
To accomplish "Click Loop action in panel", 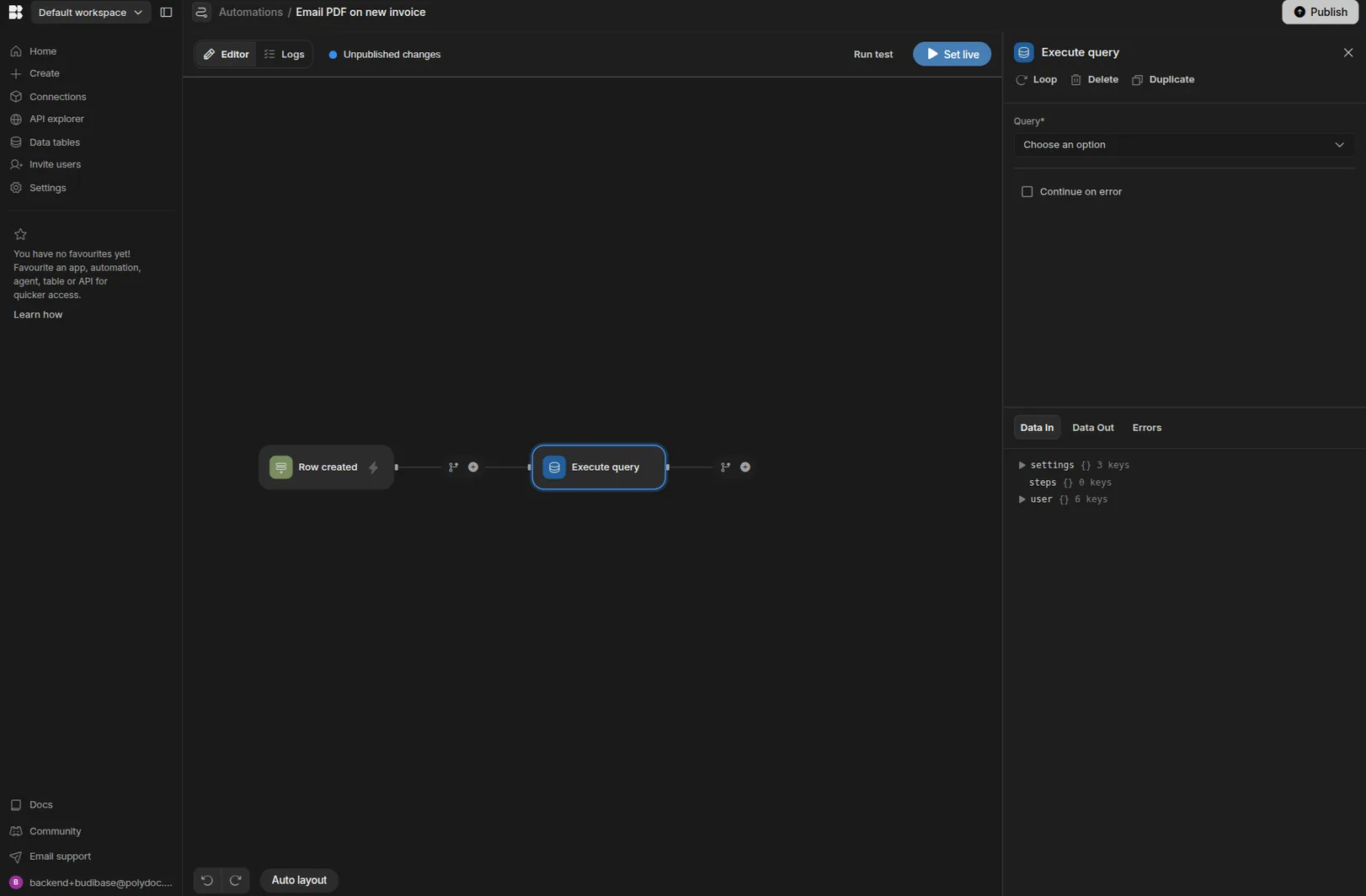I will tap(1037, 79).
